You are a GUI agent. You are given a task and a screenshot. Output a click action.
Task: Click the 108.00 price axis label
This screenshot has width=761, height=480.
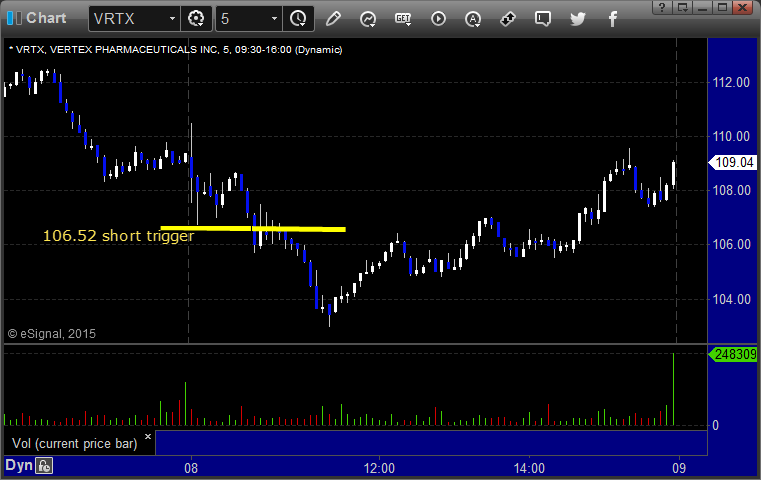point(731,190)
